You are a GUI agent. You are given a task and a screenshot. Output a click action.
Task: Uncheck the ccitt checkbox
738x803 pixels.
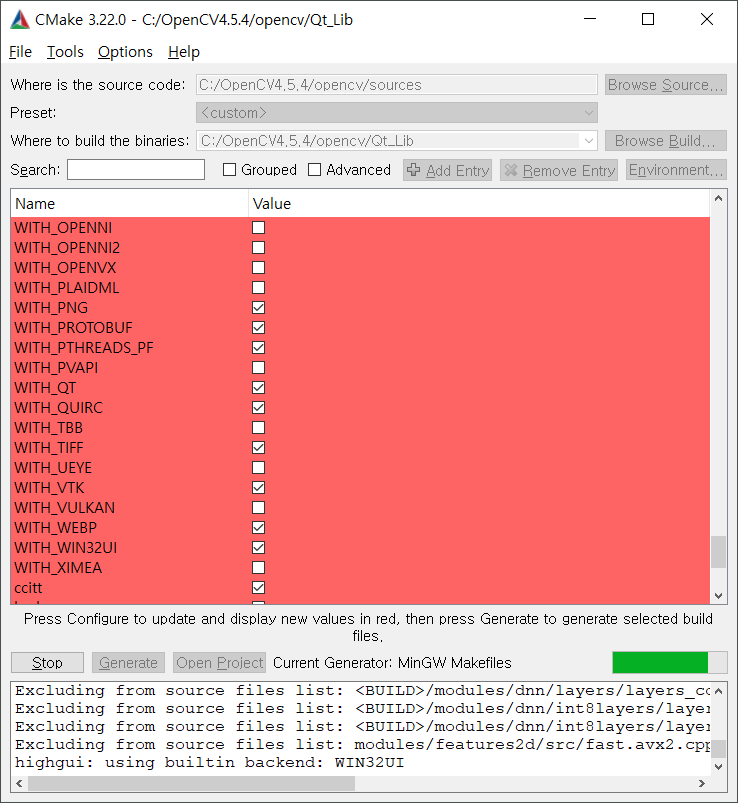(259, 587)
